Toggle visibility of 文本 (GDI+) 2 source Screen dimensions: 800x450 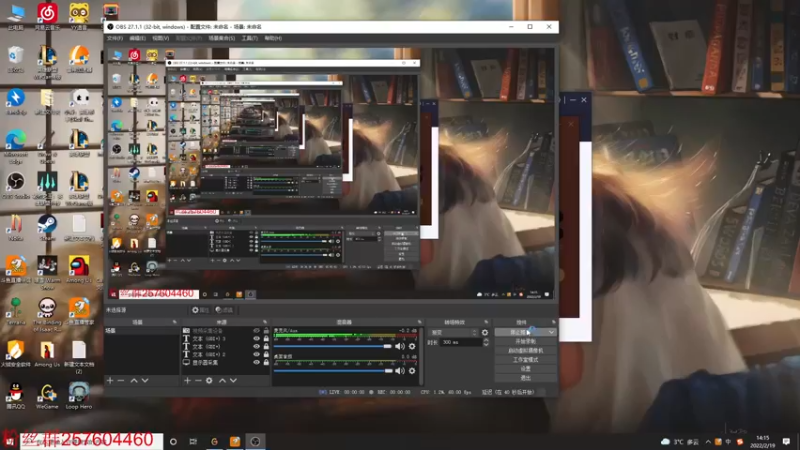click(256, 355)
